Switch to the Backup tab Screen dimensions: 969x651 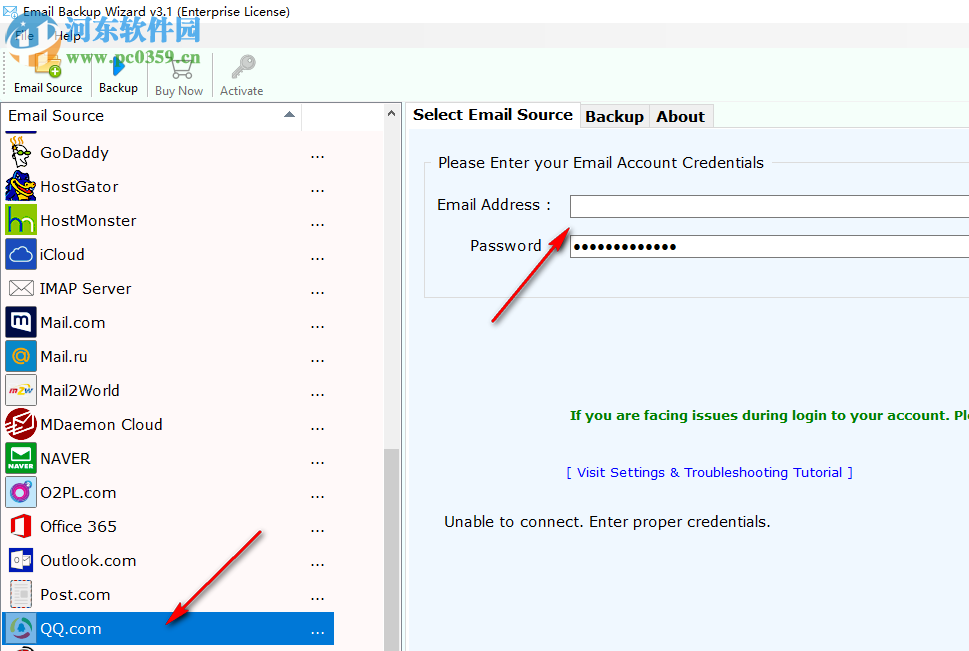[614, 116]
